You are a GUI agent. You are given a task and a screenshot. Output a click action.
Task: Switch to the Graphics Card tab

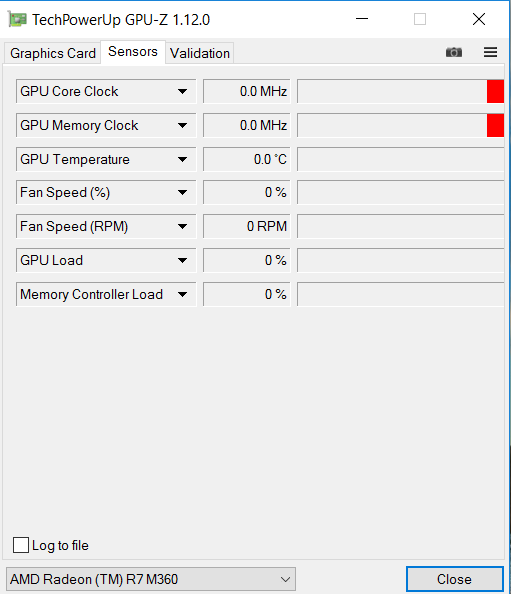click(x=53, y=53)
